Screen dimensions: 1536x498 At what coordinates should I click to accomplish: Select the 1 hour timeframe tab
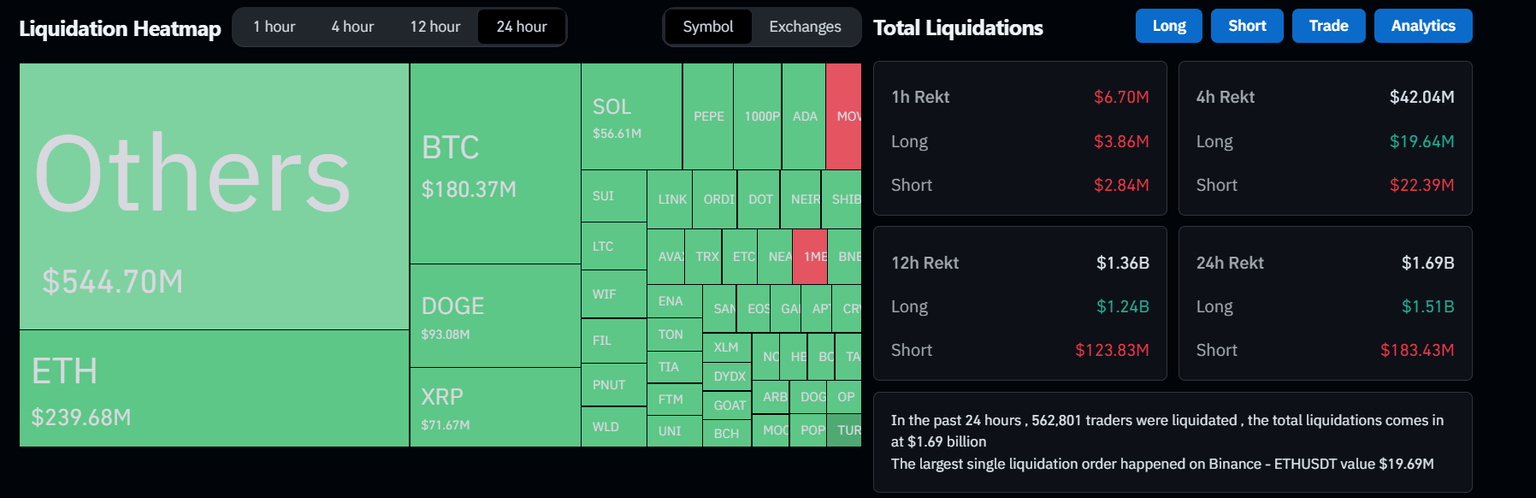(274, 27)
